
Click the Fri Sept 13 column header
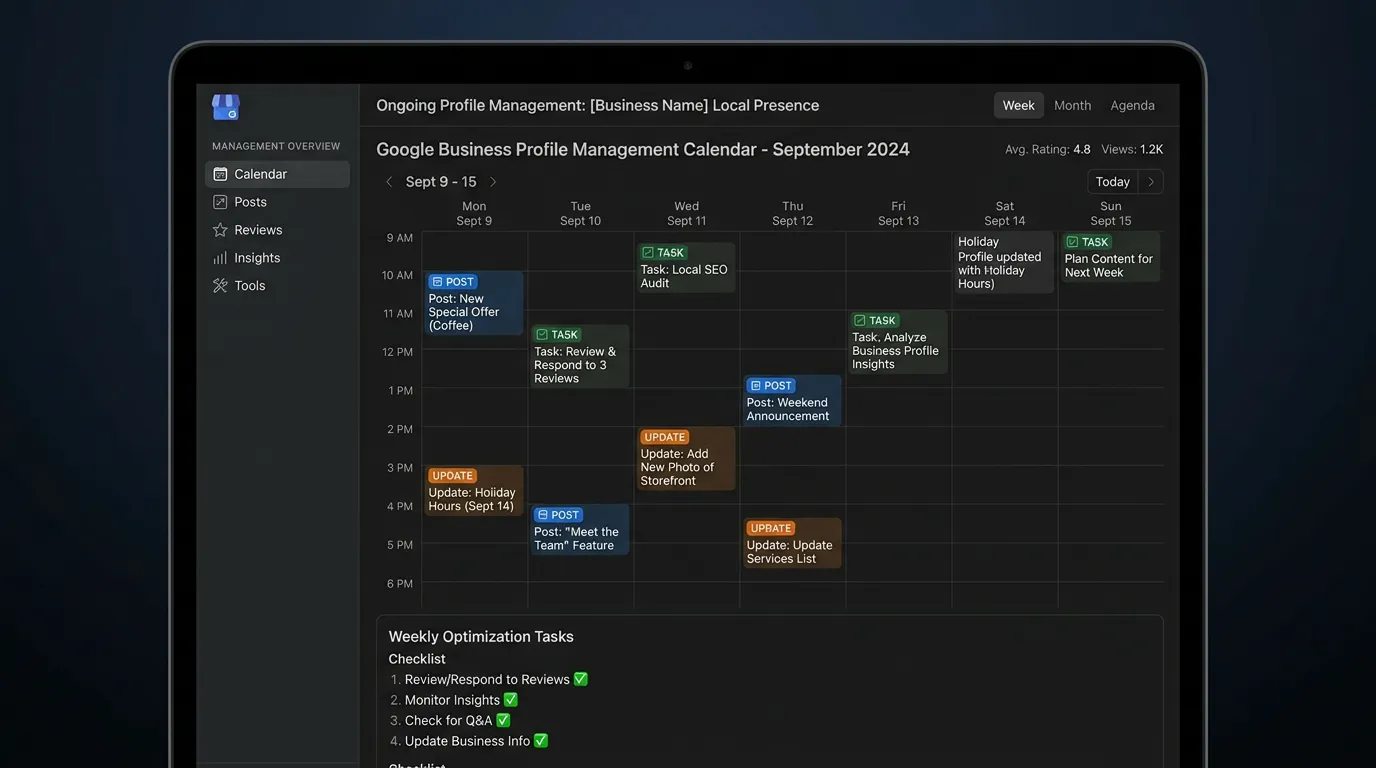click(898, 214)
